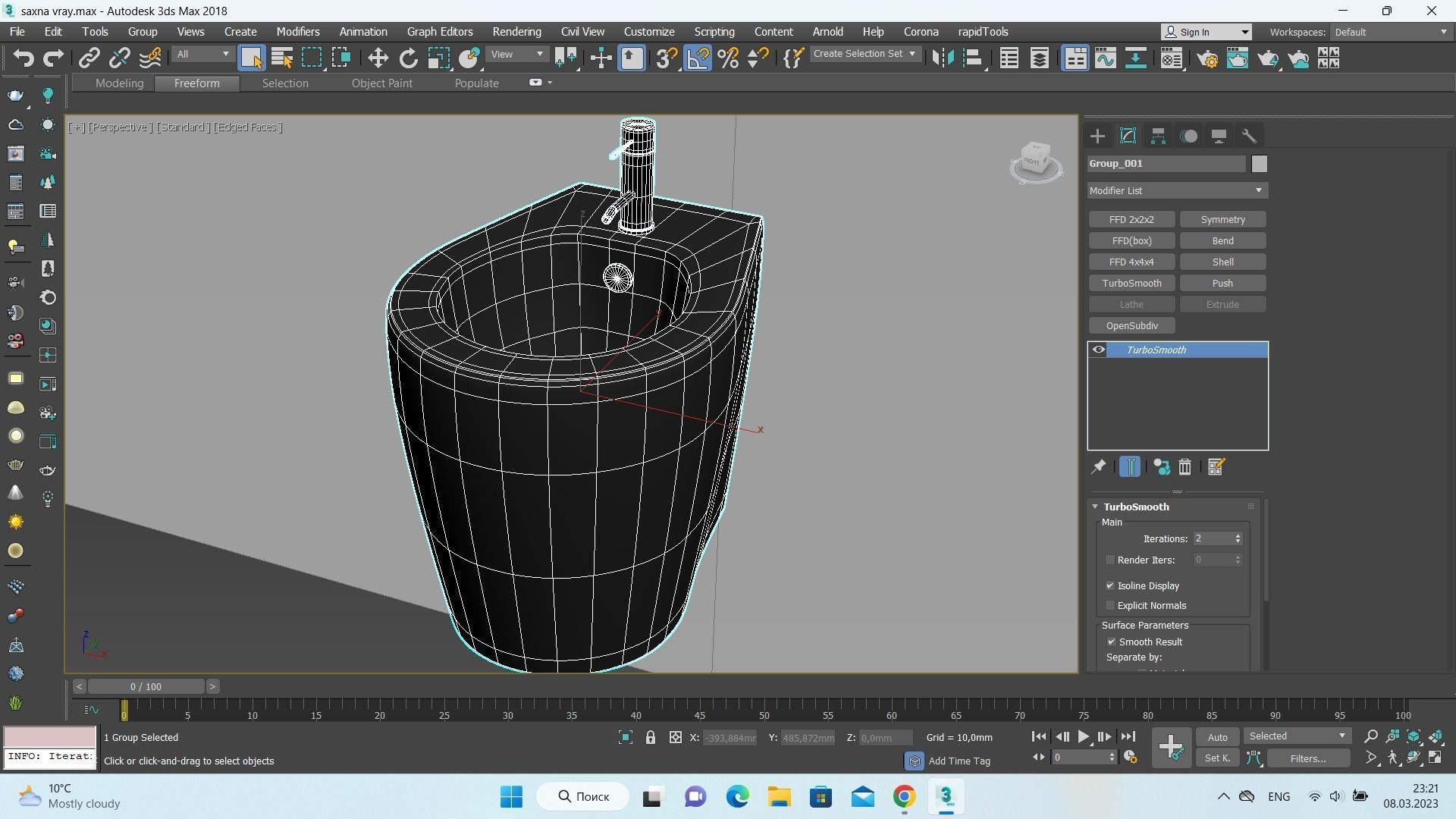The height and width of the screenshot is (819, 1456).
Task: Toggle Auto Key animation mode
Action: tap(1217, 737)
